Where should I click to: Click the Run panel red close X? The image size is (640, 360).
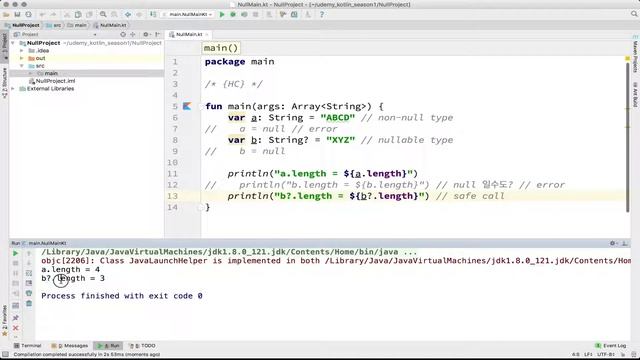coord(16,328)
